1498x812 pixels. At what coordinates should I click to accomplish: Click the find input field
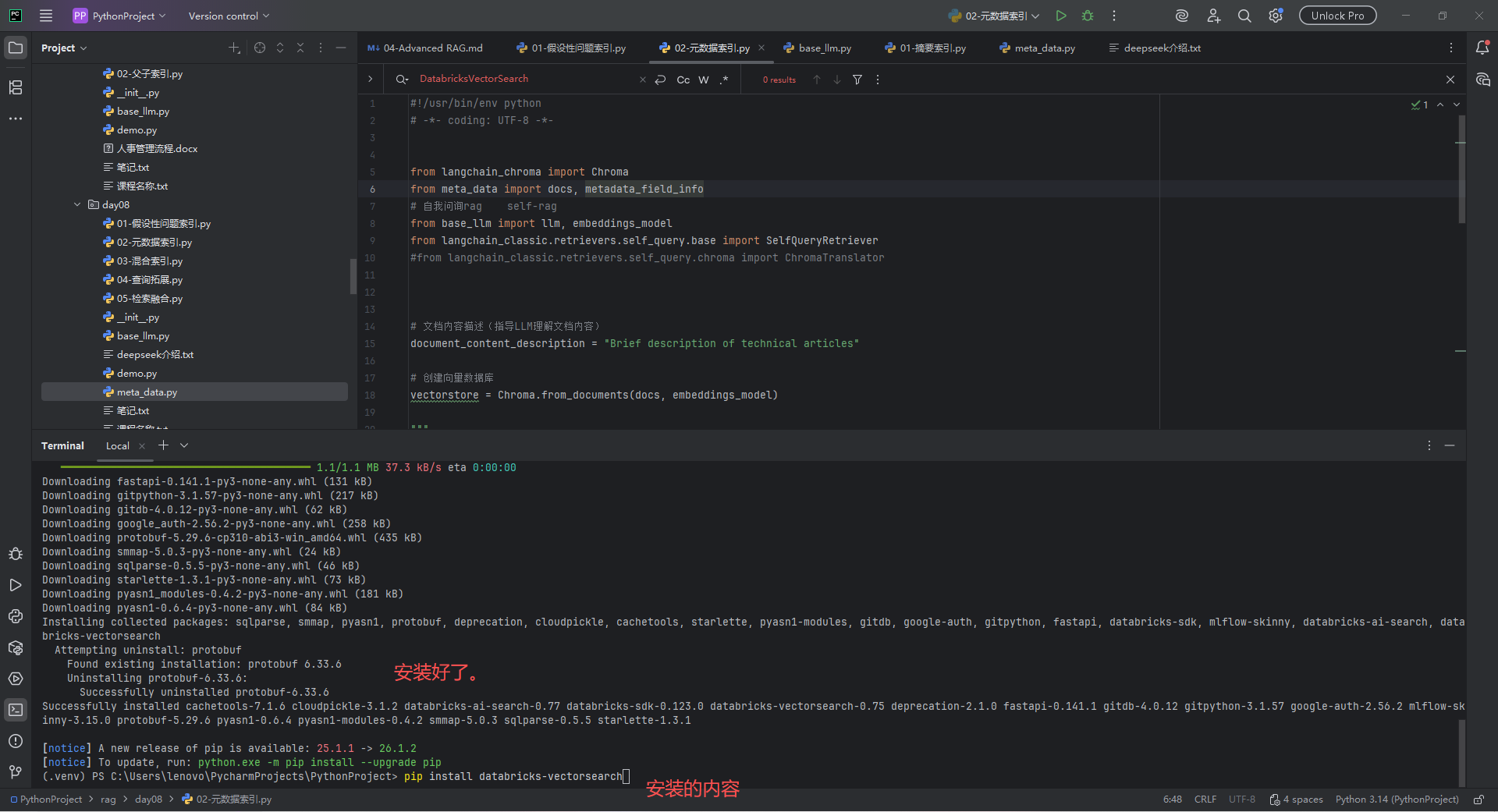click(527, 79)
